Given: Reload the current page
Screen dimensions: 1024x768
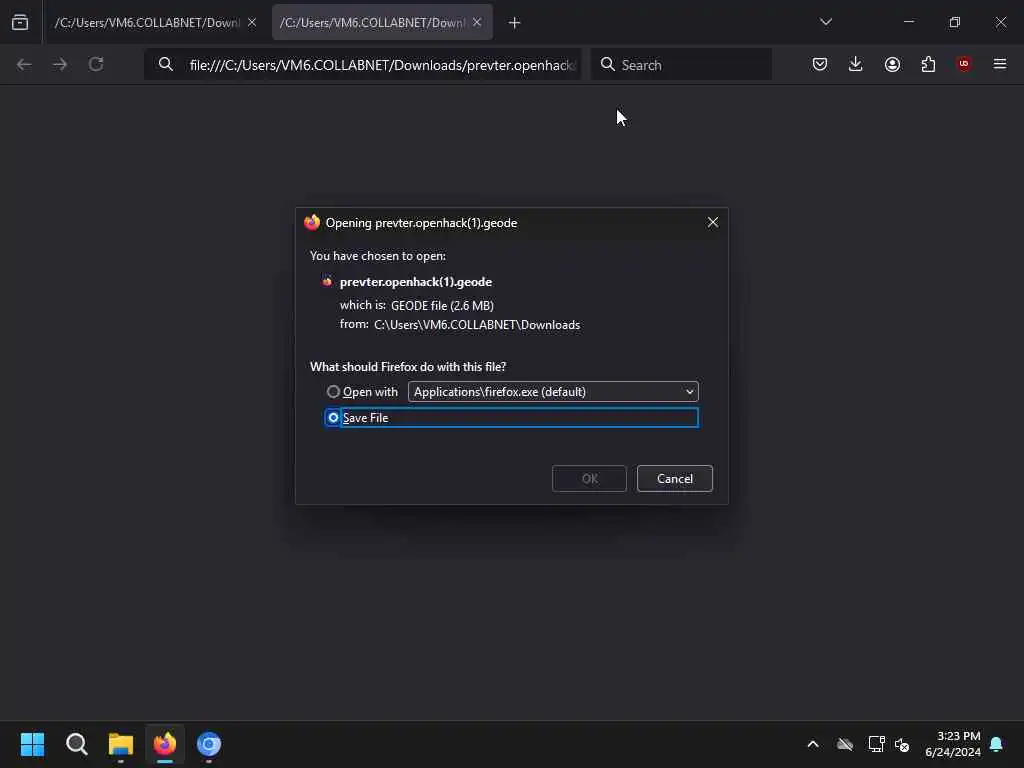Looking at the screenshot, I should coord(96,64).
